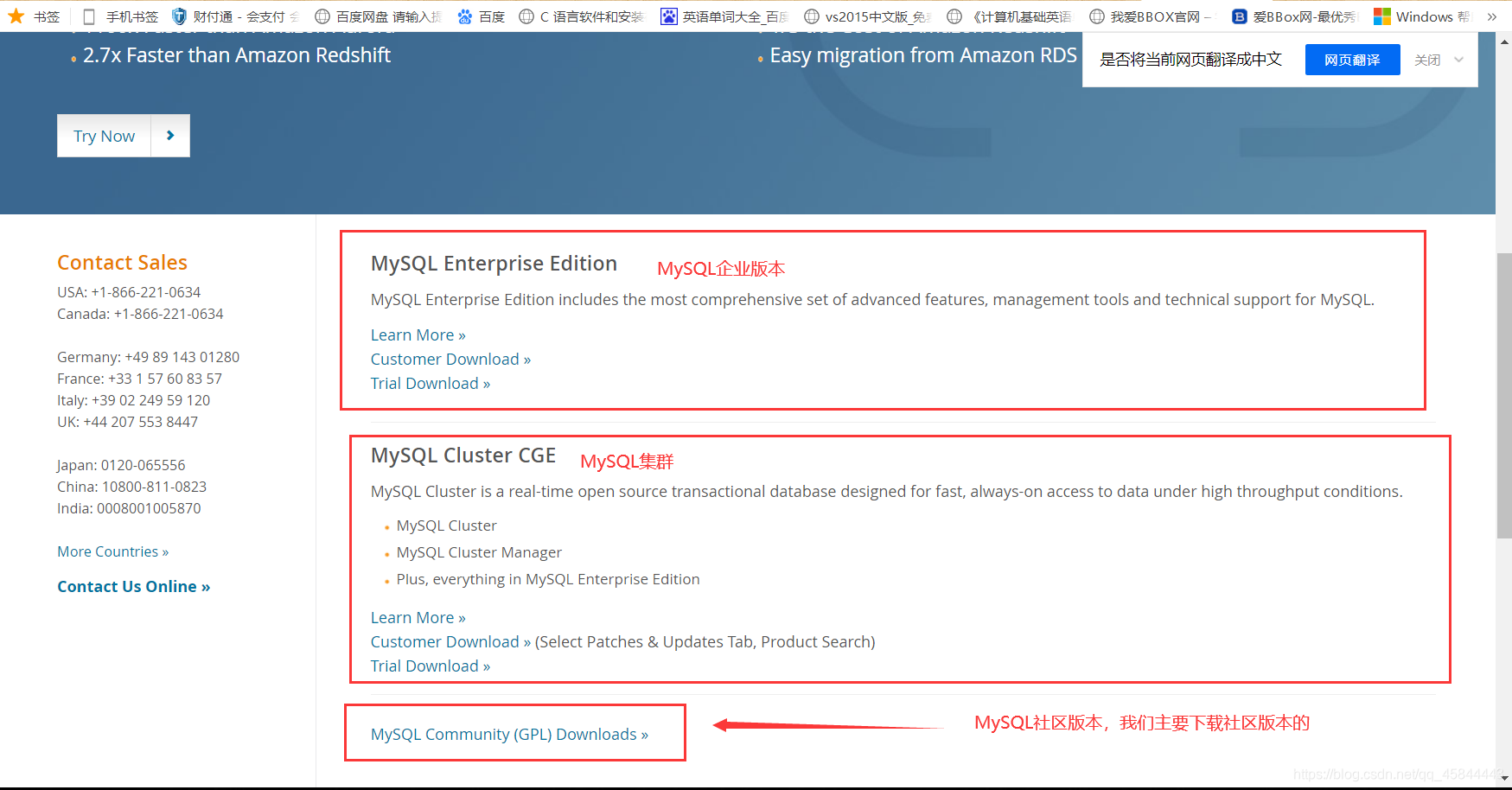The image size is (1512, 790).
Task: Expand the translation bar dropdown arrow
Action: coord(1459,60)
